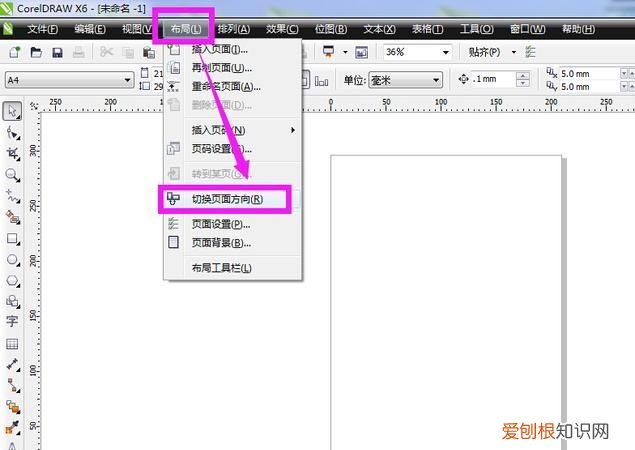Open the 编辑(E) menu
This screenshot has height=450, width=635.
point(90,29)
